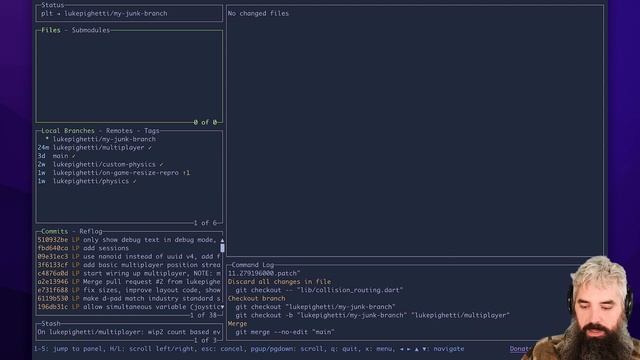The width and height of the screenshot is (640, 360).
Task: Click the Command Log panel title
Action: tap(253, 265)
